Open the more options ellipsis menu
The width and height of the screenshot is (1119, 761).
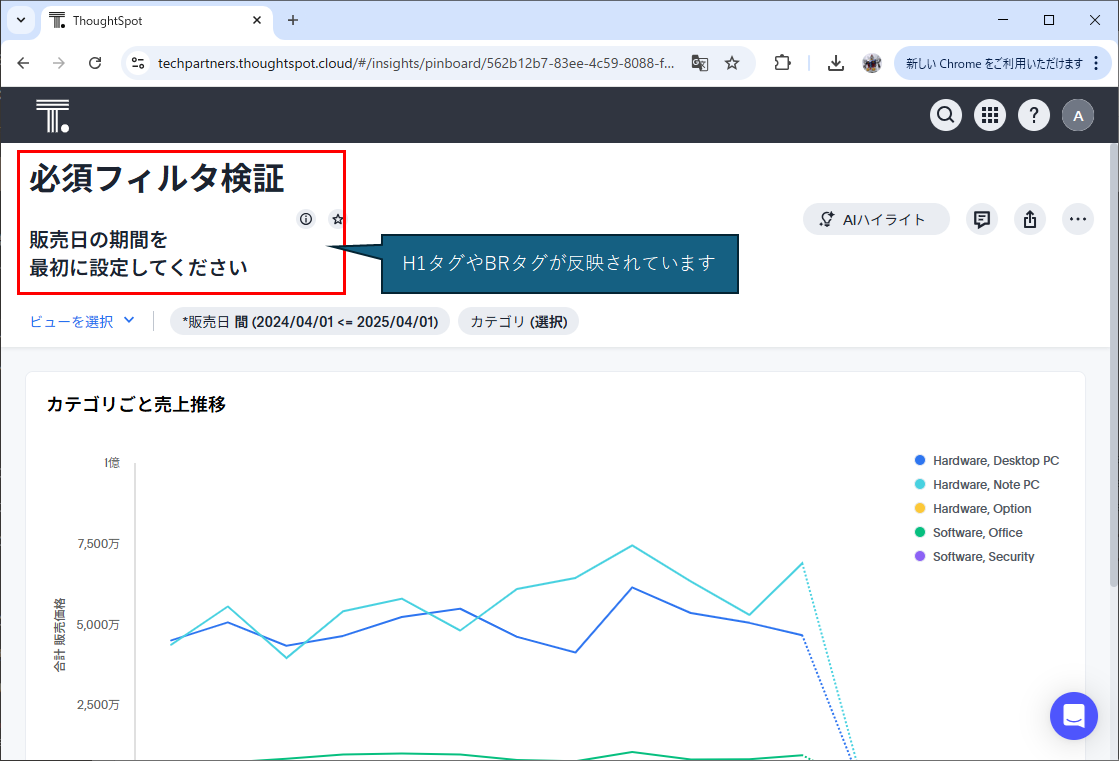tap(1078, 219)
